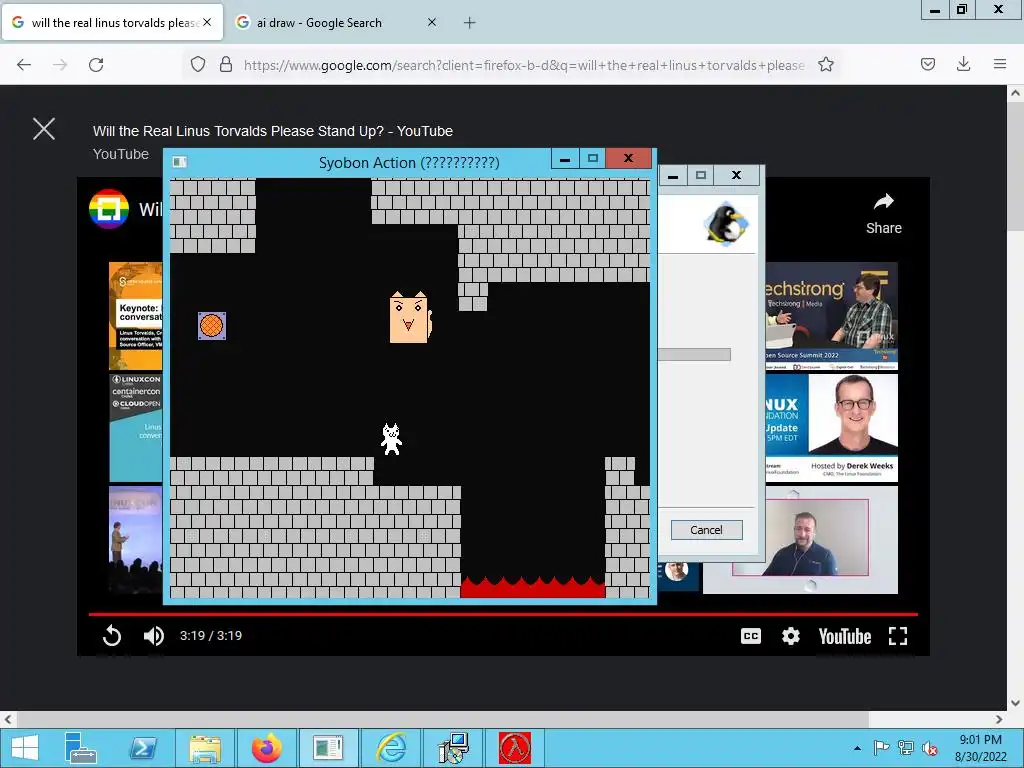Open the clock showing 9:01 PM
Image resolution: width=1024 pixels, height=768 pixels.
click(x=980, y=748)
